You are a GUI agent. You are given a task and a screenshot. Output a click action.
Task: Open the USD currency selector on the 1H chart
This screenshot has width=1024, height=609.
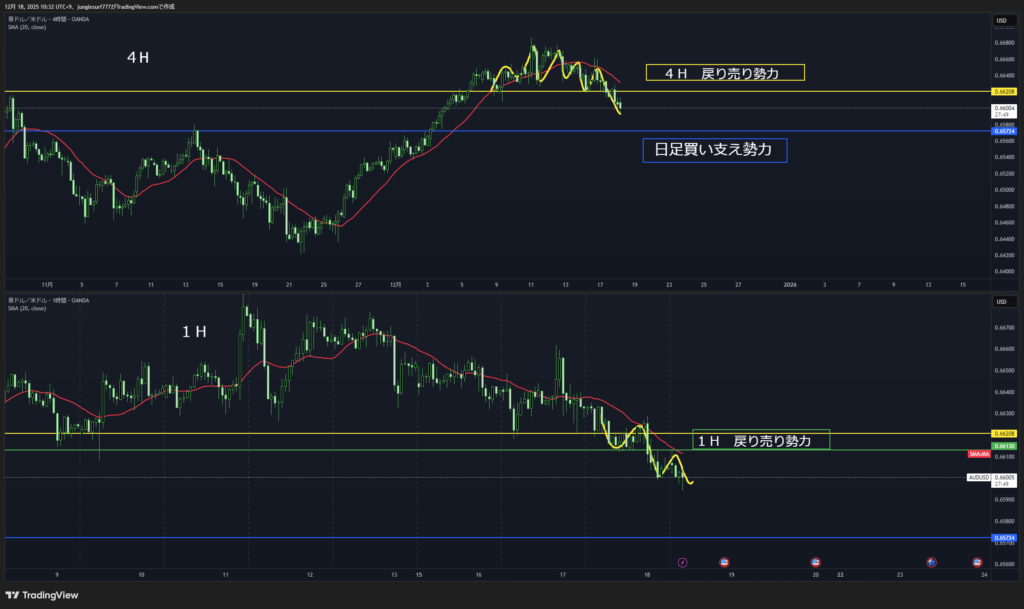coord(999,301)
